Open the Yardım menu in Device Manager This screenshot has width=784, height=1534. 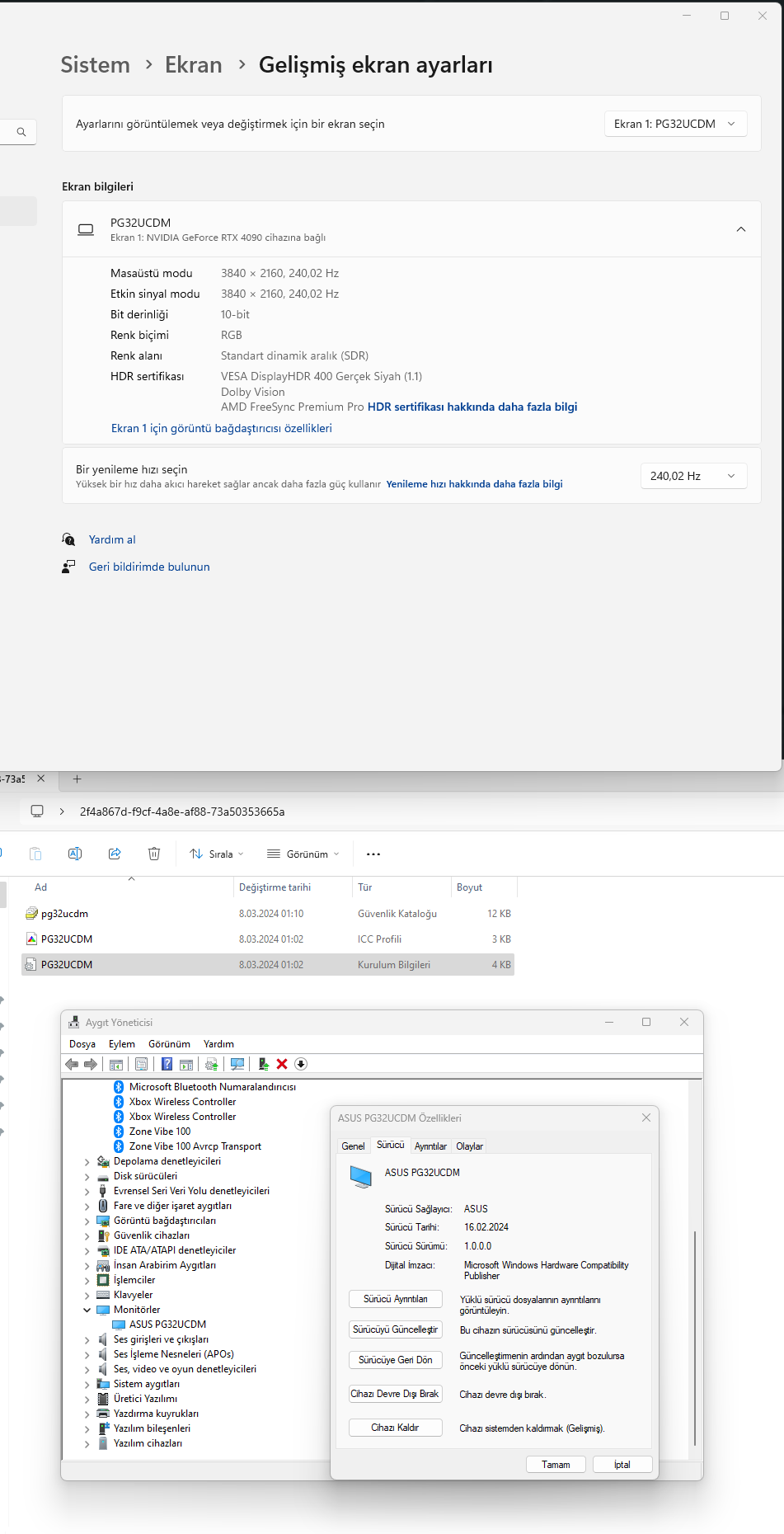(218, 1044)
